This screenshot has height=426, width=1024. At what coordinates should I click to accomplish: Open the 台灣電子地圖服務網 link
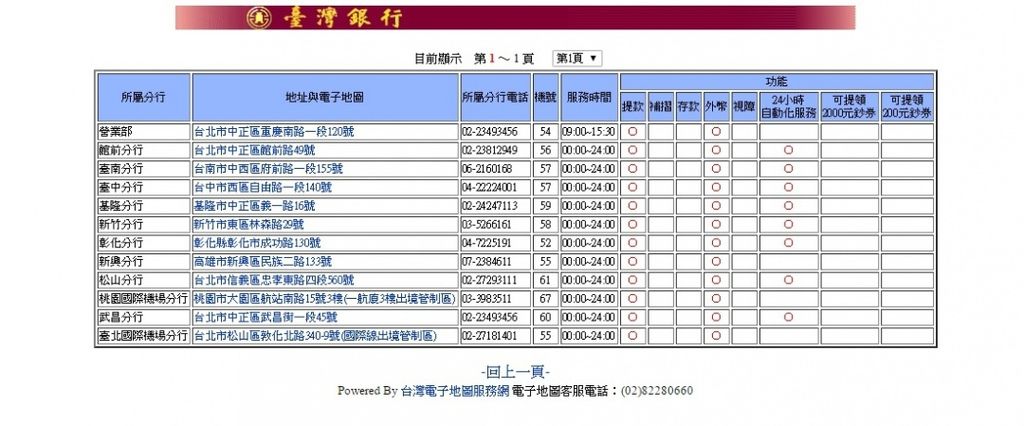455,391
